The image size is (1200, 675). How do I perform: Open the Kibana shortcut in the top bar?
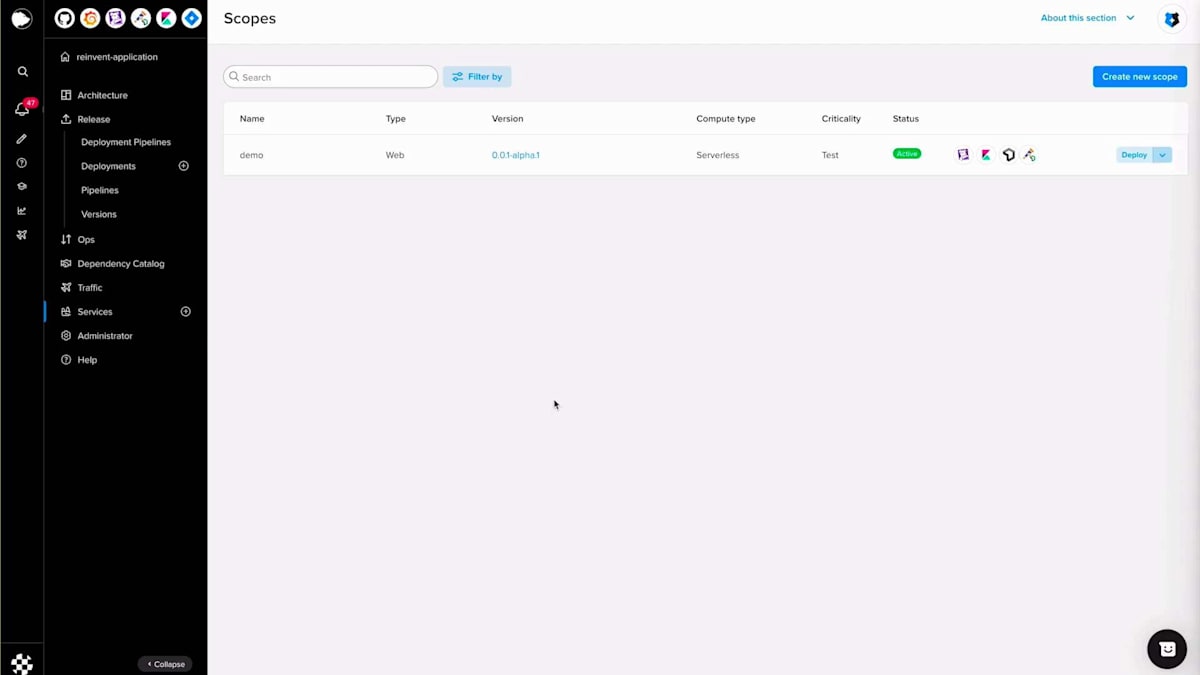(166, 18)
